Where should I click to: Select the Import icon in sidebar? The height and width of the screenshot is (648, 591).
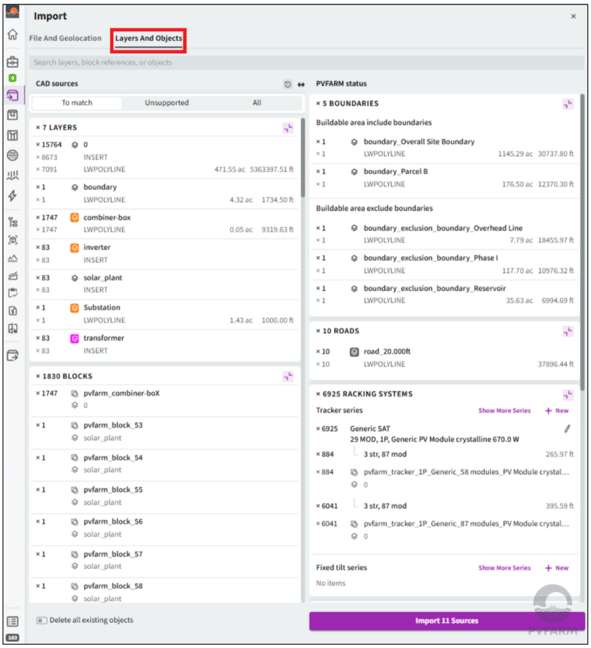[x=13, y=95]
